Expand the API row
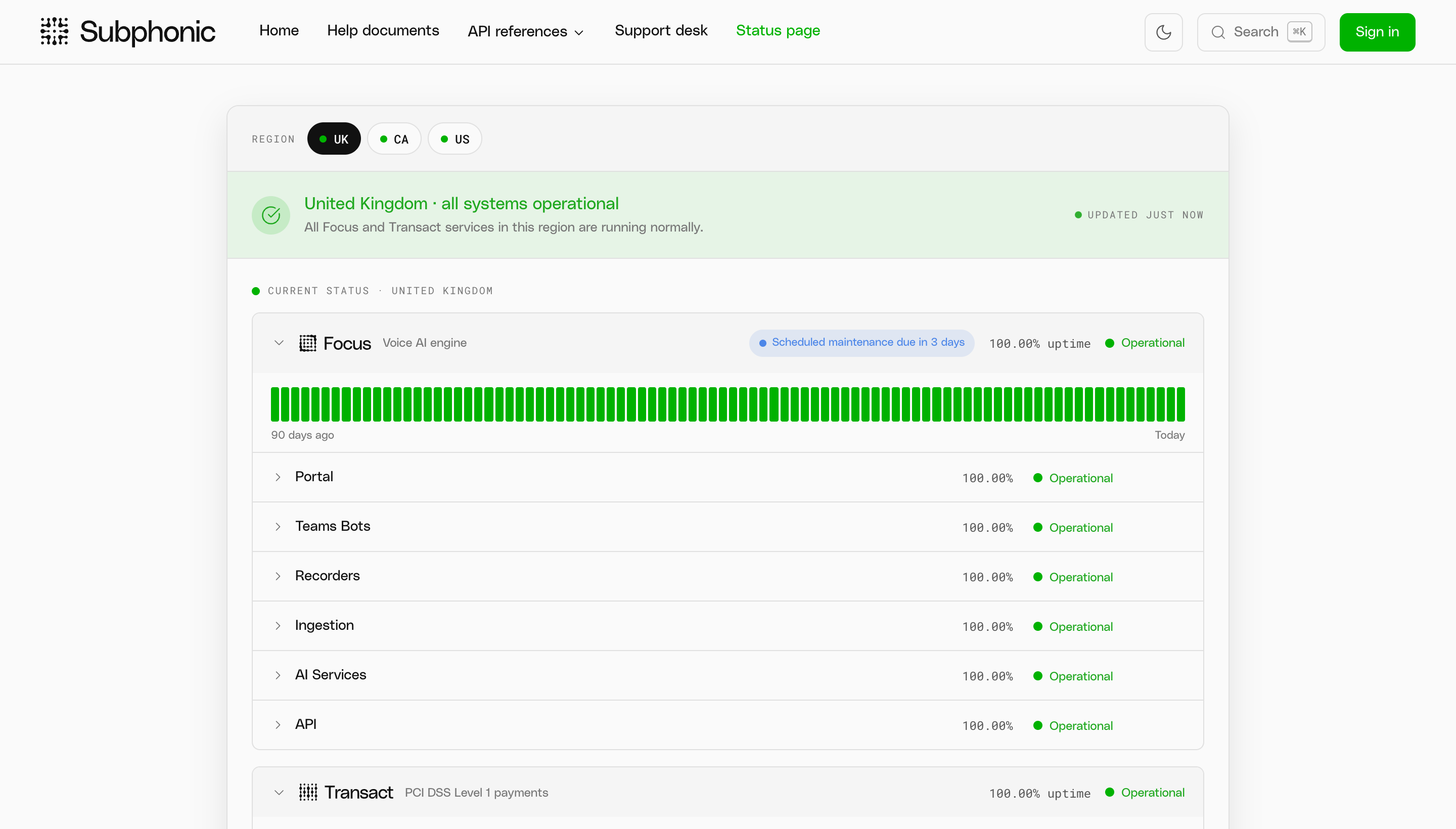This screenshot has height=829, width=1456. coord(278,725)
